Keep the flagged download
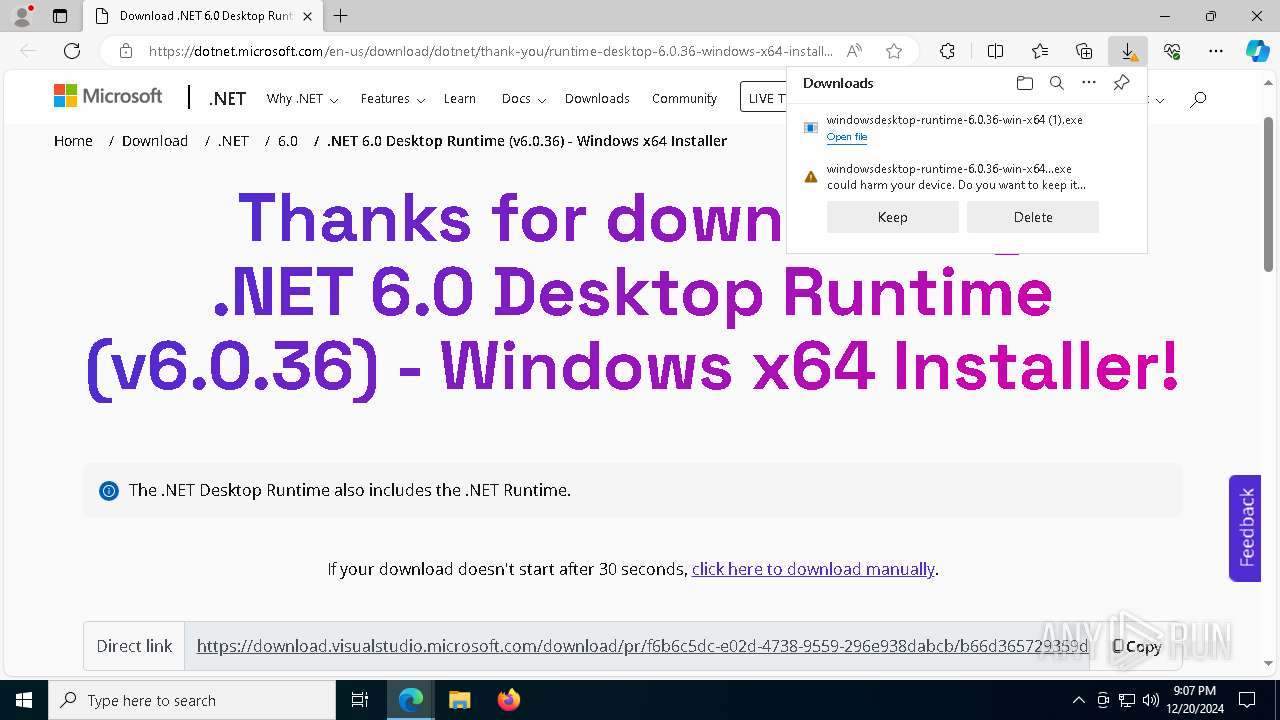Viewport: 1280px width, 720px height. [893, 217]
